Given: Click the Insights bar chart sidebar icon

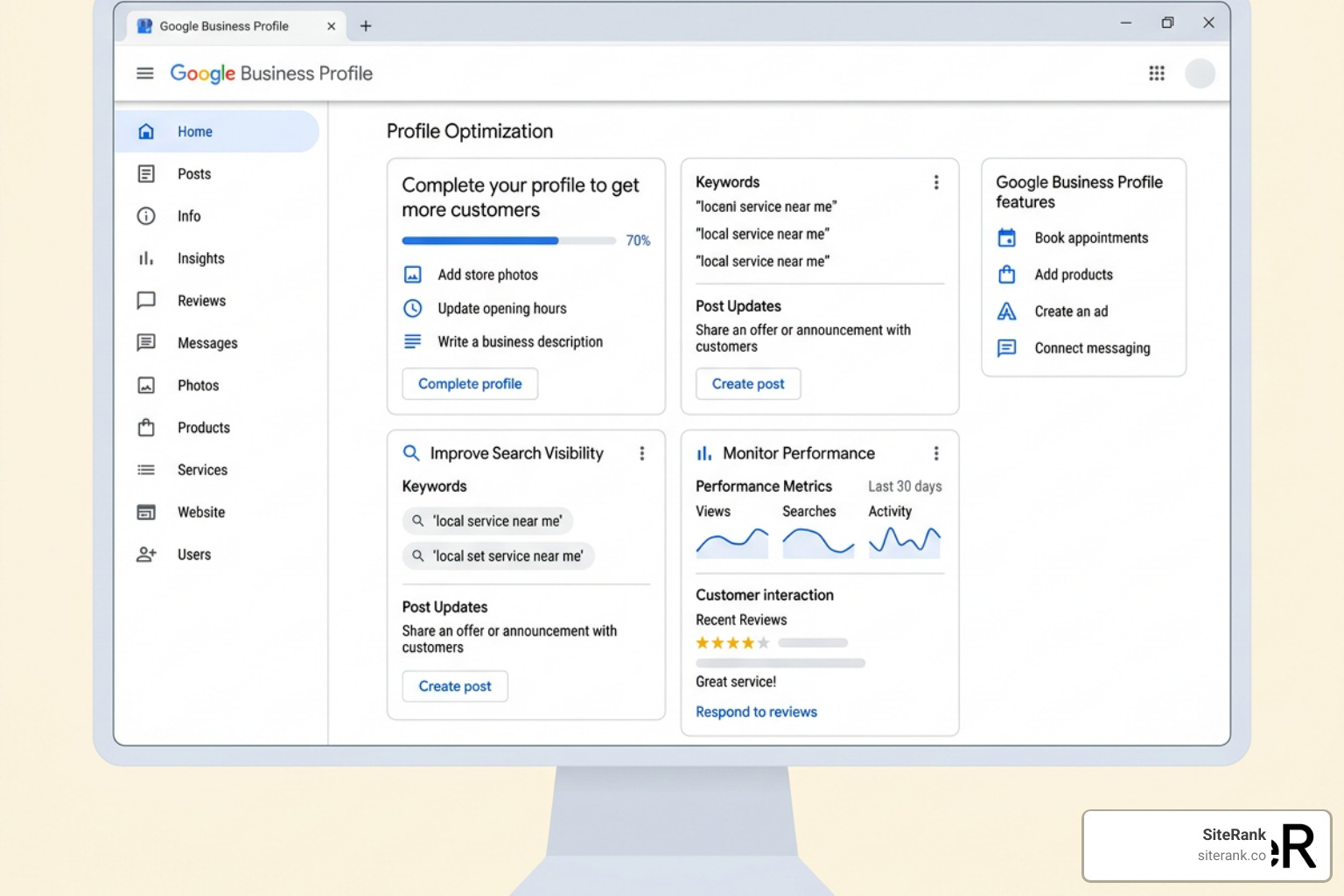Looking at the screenshot, I should click(146, 258).
